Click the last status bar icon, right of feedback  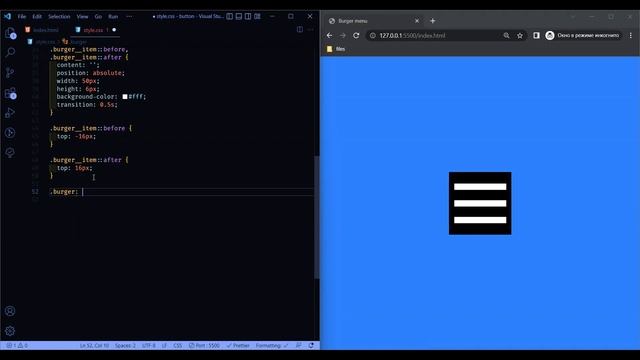[x=311, y=345]
